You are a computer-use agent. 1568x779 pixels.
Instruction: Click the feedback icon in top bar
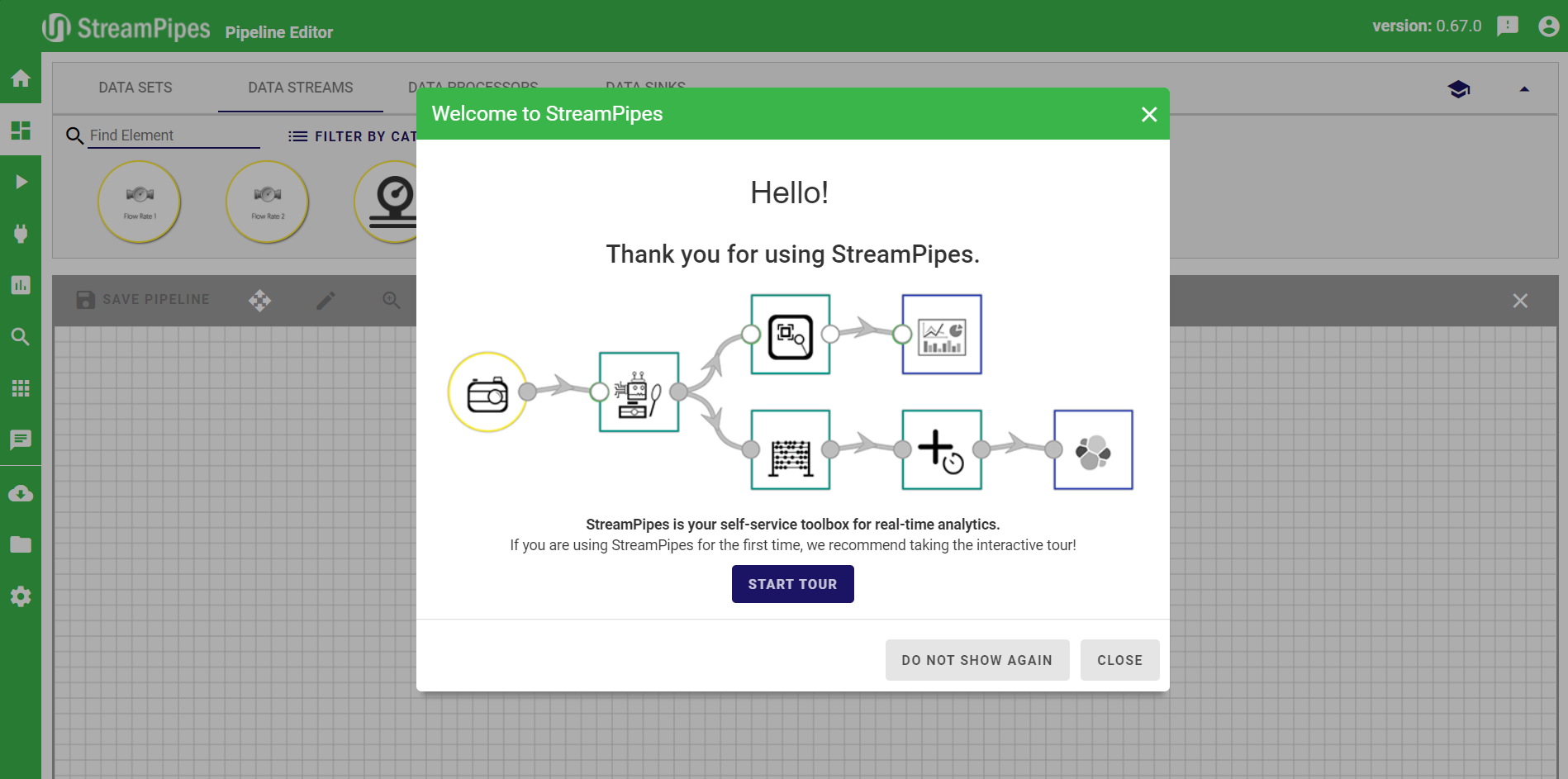(1508, 26)
